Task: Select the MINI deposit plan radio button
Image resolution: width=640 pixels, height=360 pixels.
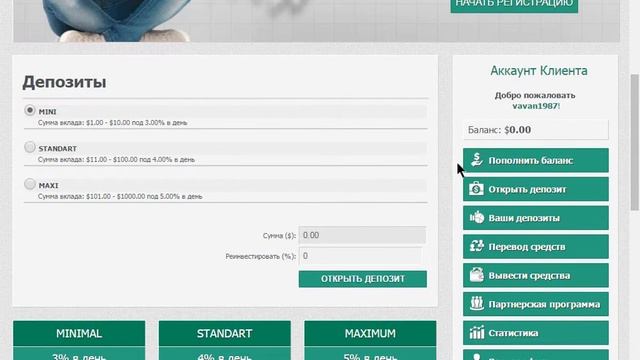Action: pos(29,110)
